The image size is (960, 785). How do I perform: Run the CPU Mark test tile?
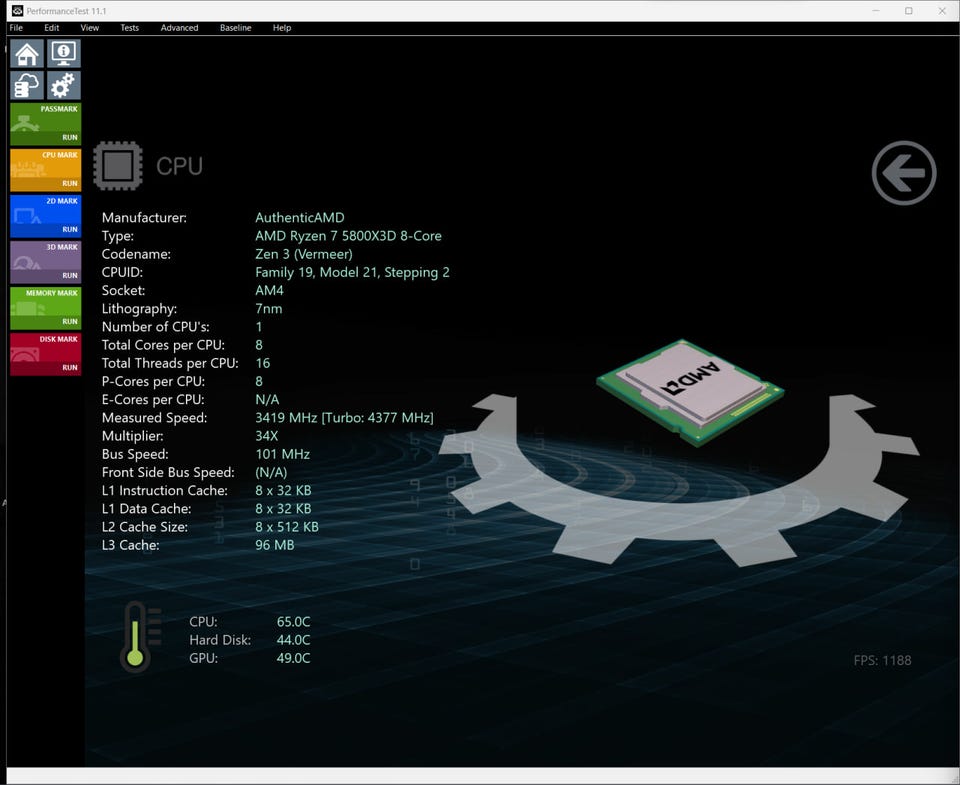tap(45, 170)
